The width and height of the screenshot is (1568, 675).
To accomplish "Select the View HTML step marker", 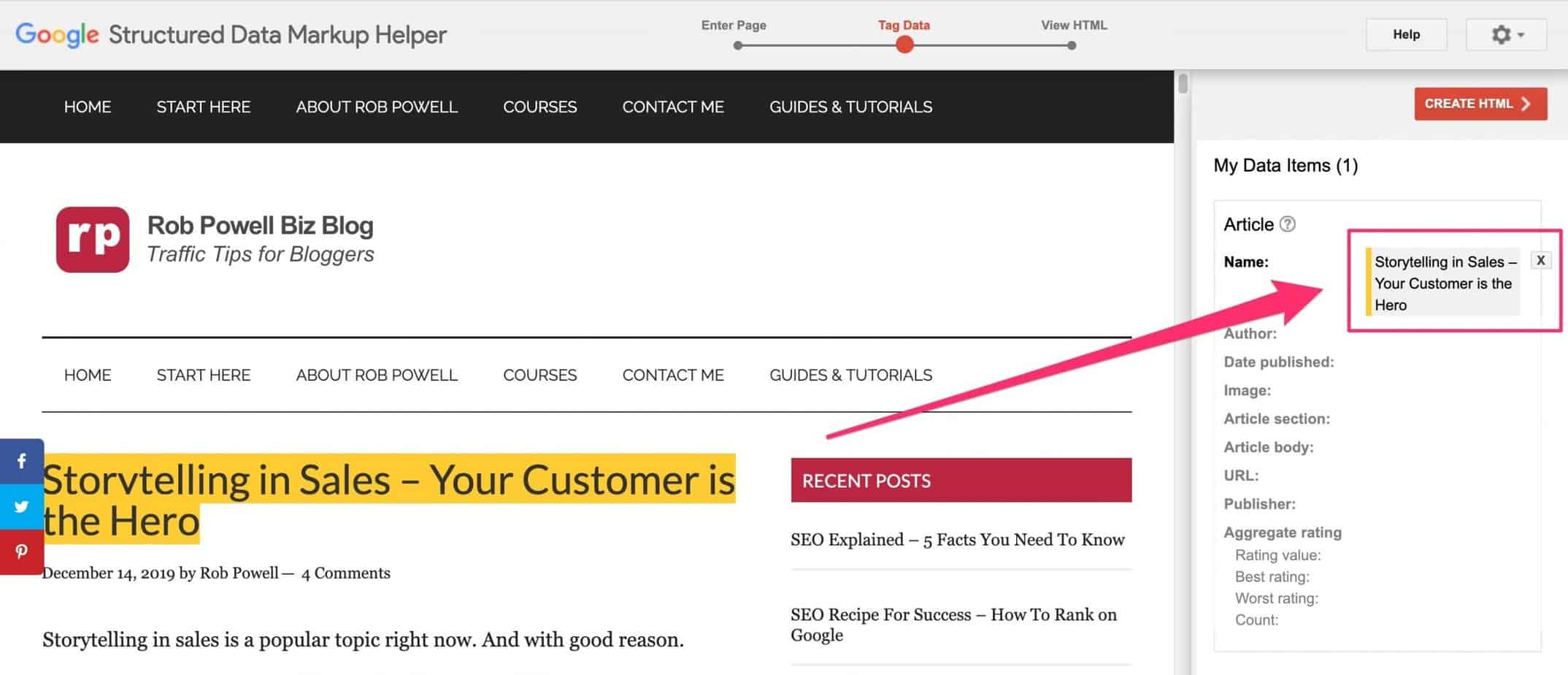I will tap(1071, 45).
